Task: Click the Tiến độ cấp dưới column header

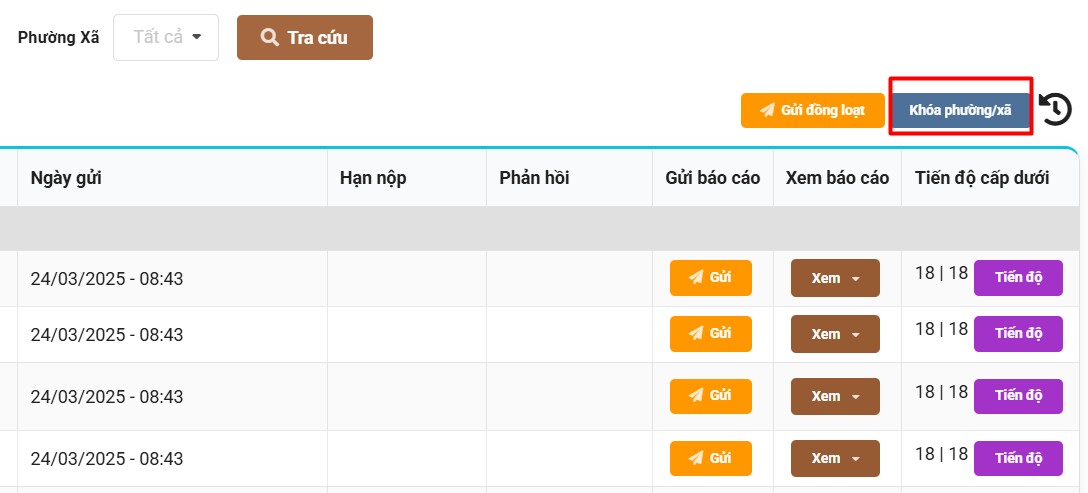Action: (981, 178)
